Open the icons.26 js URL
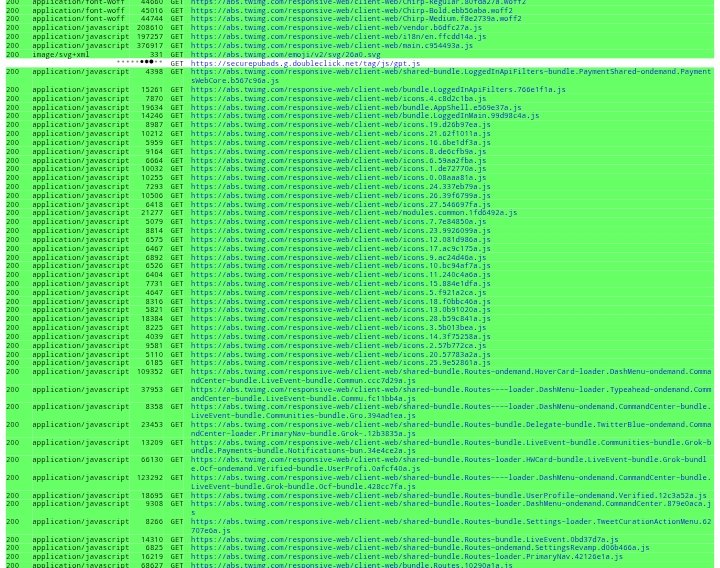Viewport: 720px width, 568px height. click(x=341, y=196)
